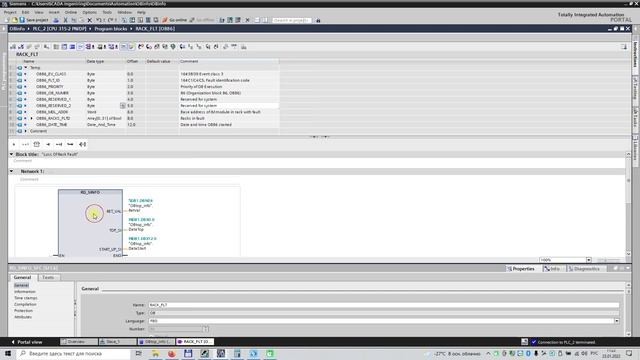Collapse the Block title section

[11, 154]
